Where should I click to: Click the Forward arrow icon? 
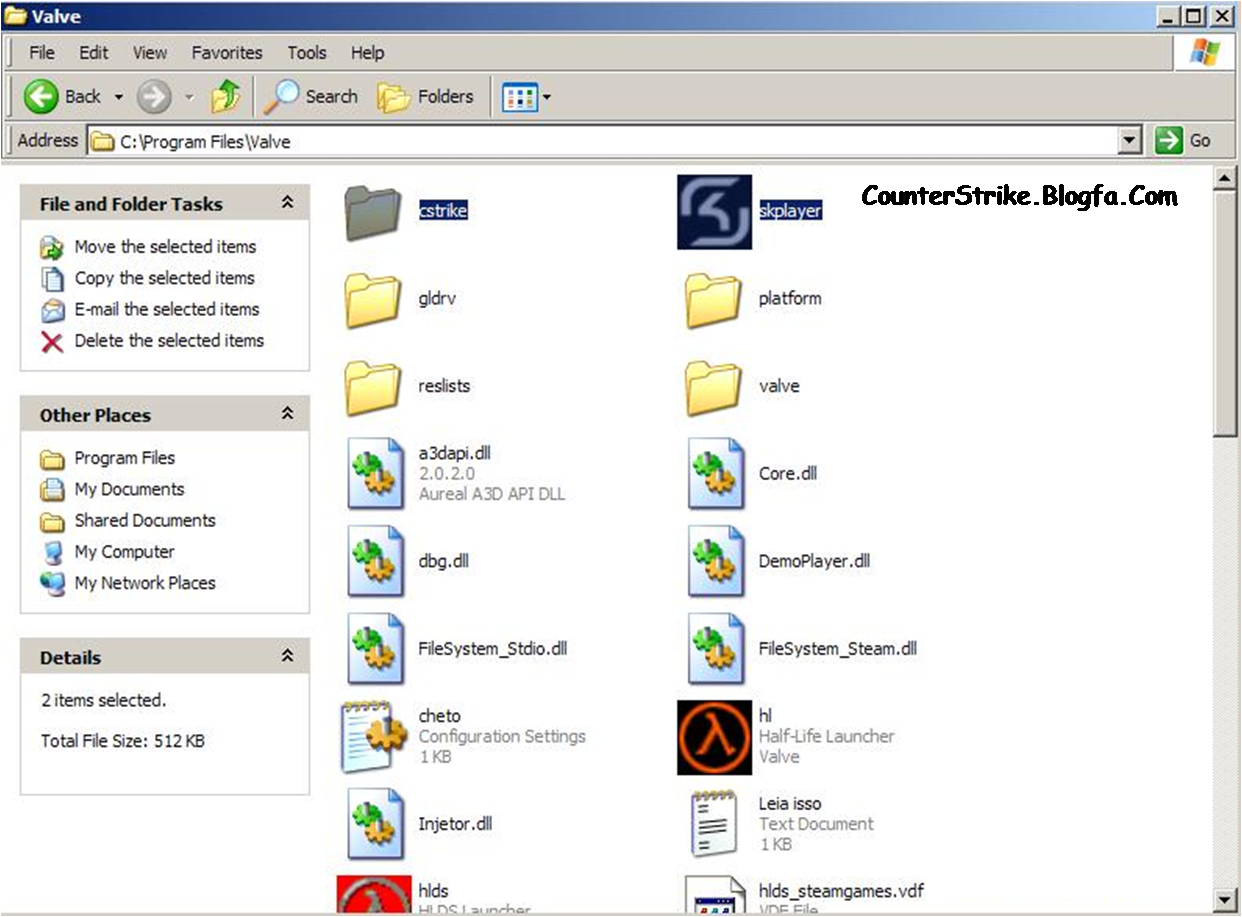[154, 96]
